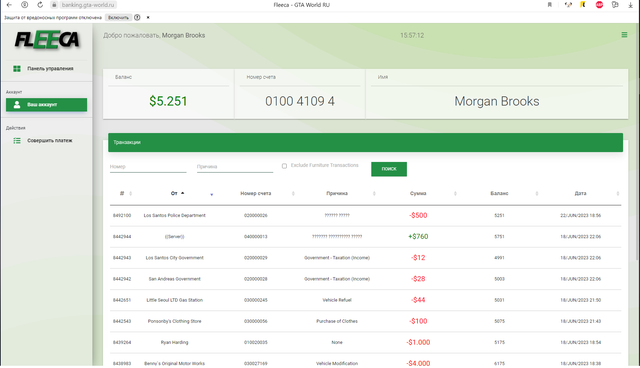
Task: Click the dashboard grid icon beside Панель управления
Action: click(17, 69)
